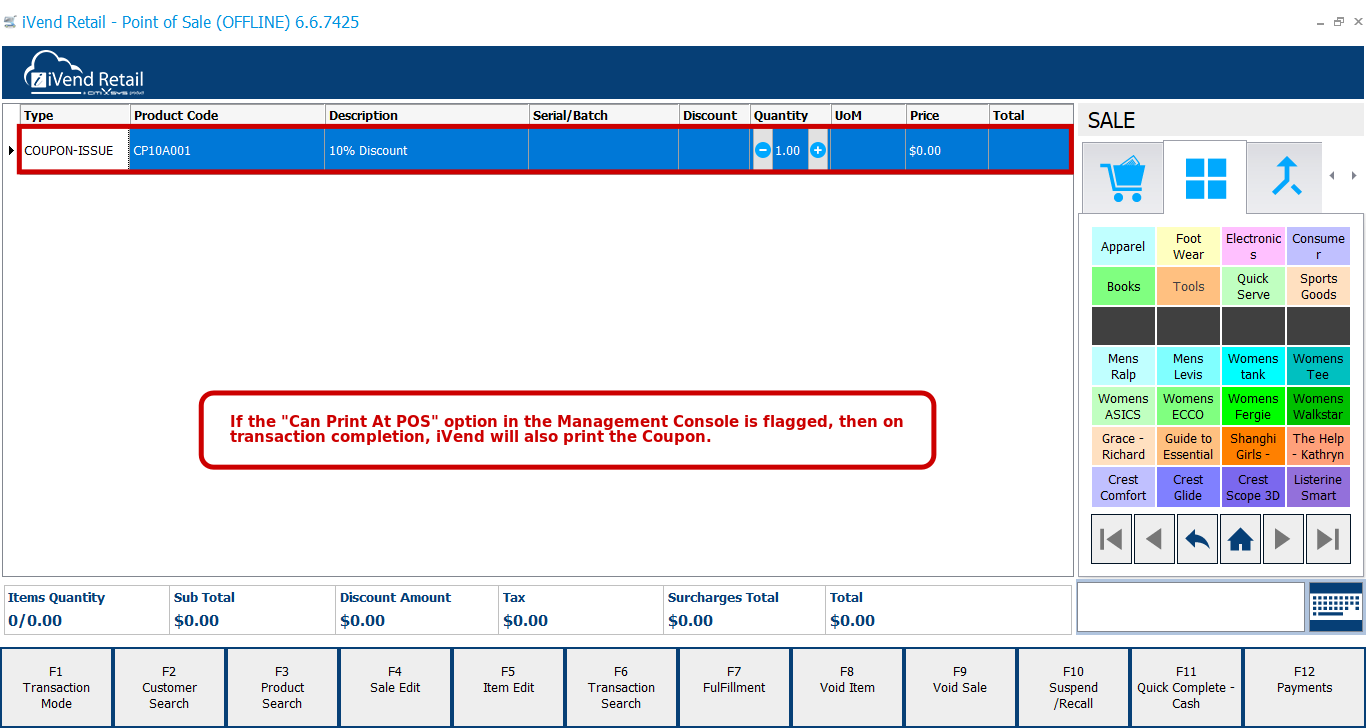
Task: Click the 10% Discount description cell
Action: (x=426, y=150)
